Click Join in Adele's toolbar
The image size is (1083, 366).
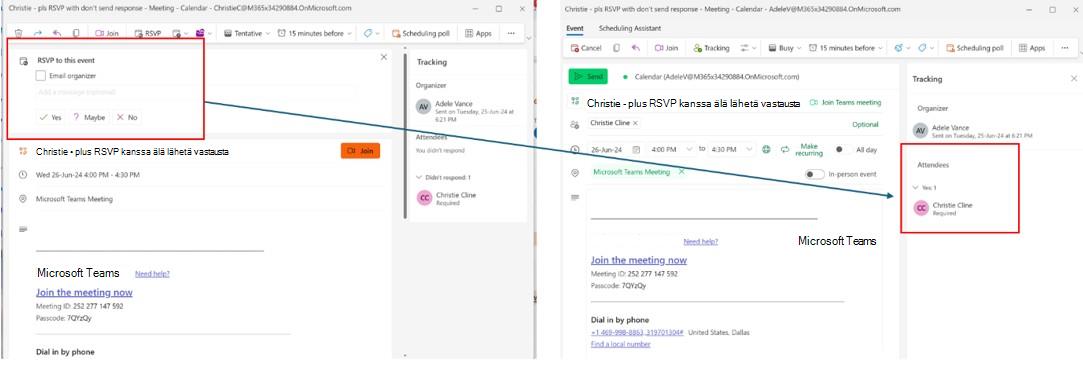click(x=666, y=48)
